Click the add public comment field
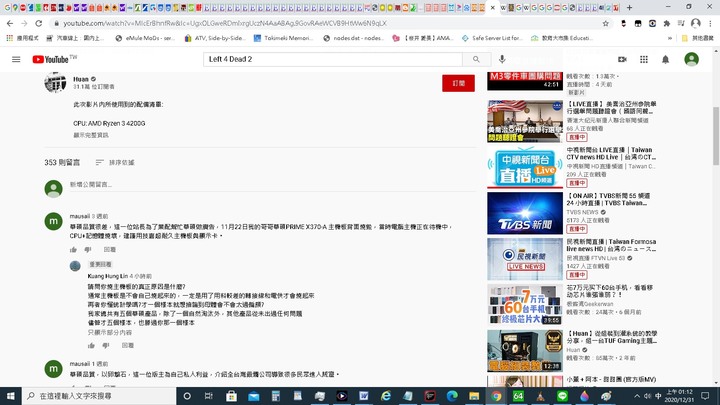 [x=272, y=185]
